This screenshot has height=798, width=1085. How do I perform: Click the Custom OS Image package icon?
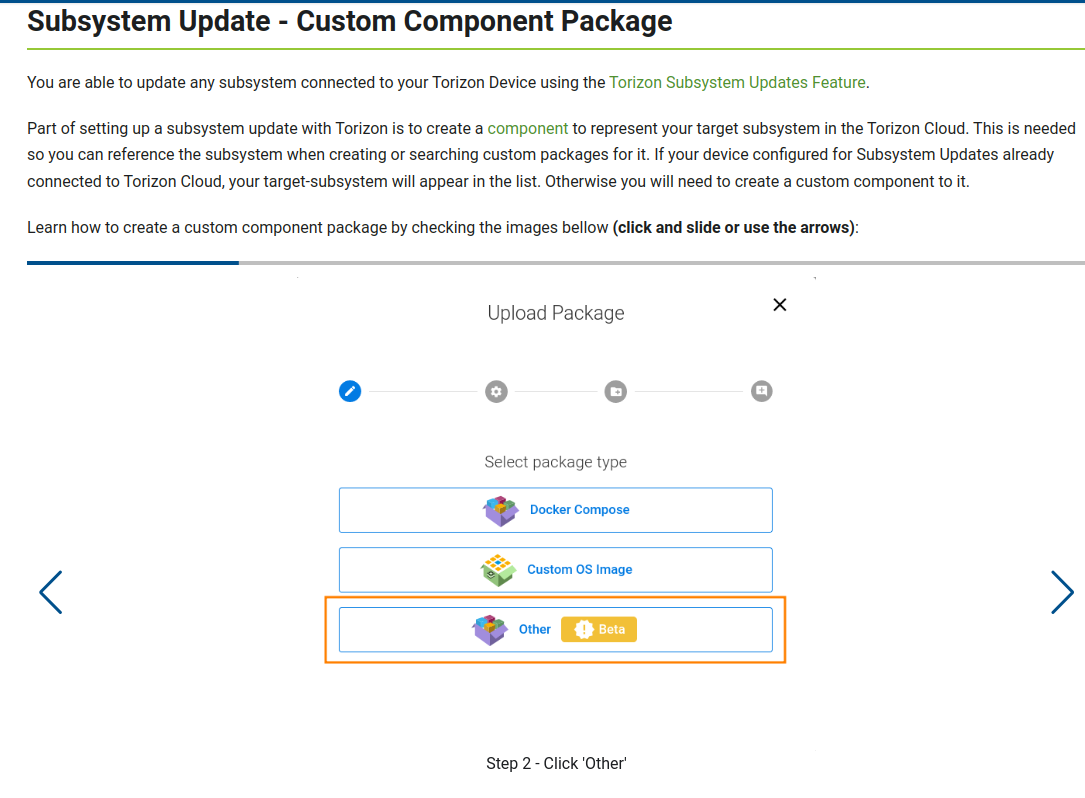tap(498, 570)
